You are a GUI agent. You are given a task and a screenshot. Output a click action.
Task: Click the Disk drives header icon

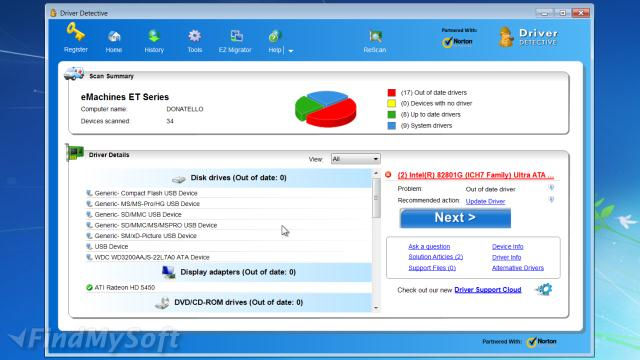click(179, 179)
